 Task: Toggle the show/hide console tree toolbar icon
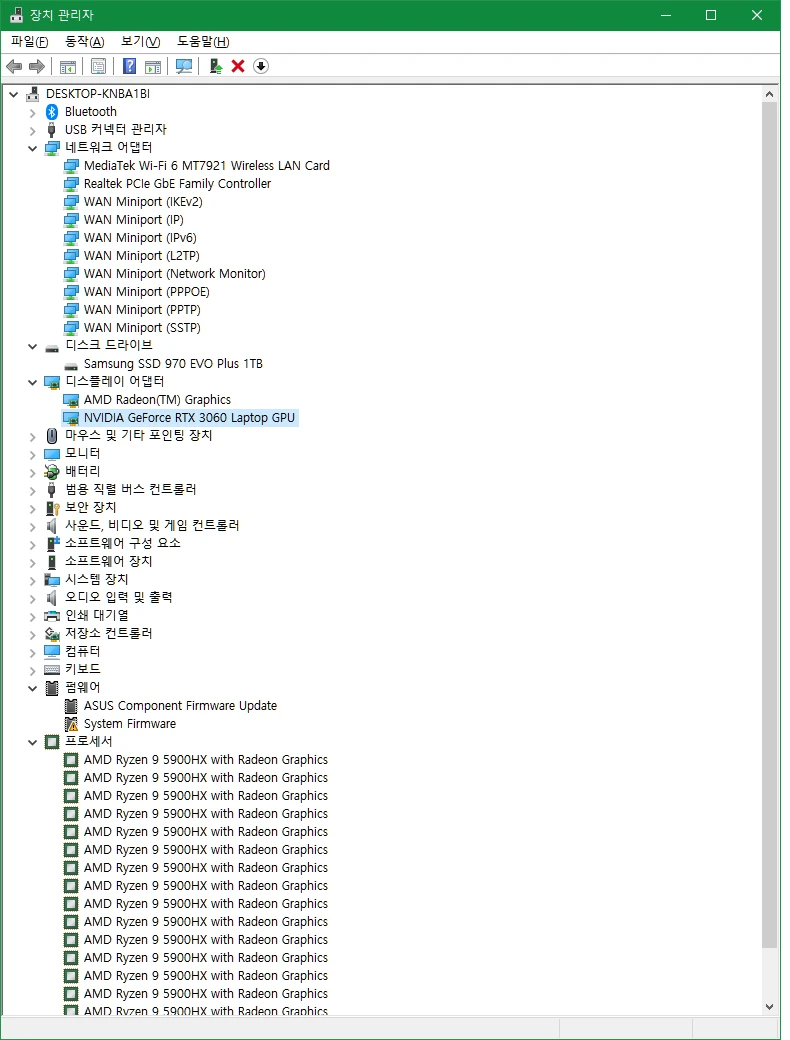tap(68, 66)
